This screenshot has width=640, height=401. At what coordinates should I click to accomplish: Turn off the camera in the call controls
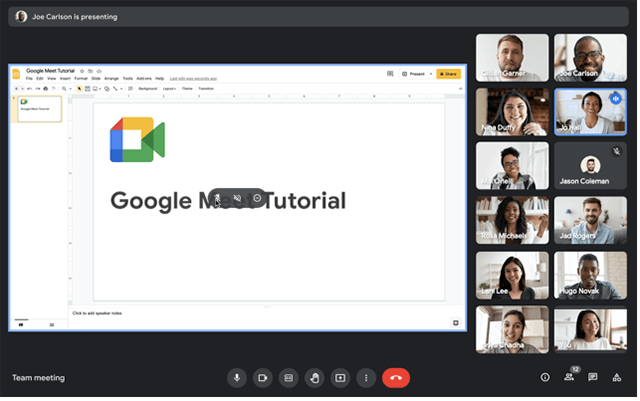(x=262, y=378)
